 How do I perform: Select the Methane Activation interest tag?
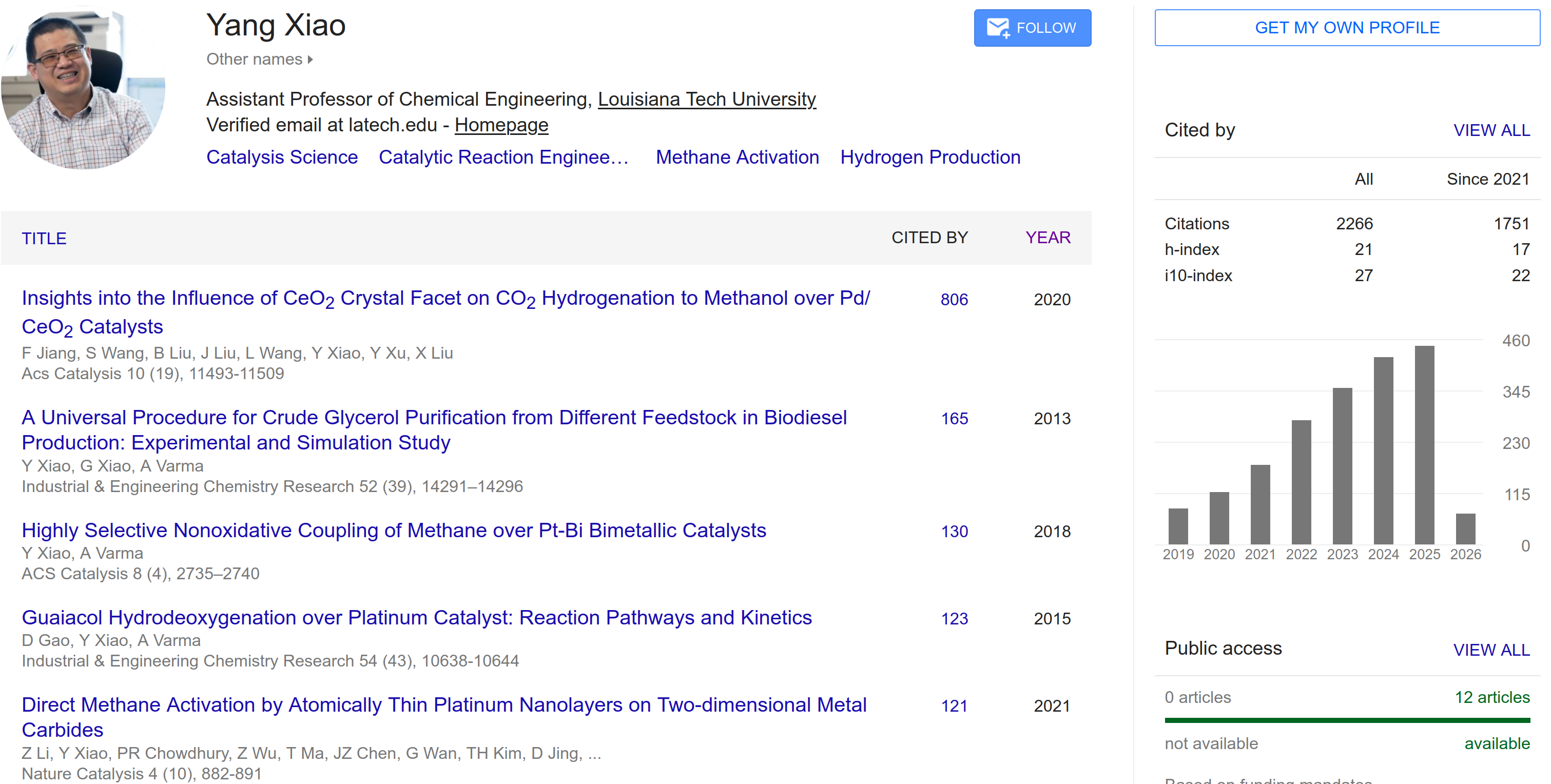737,157
